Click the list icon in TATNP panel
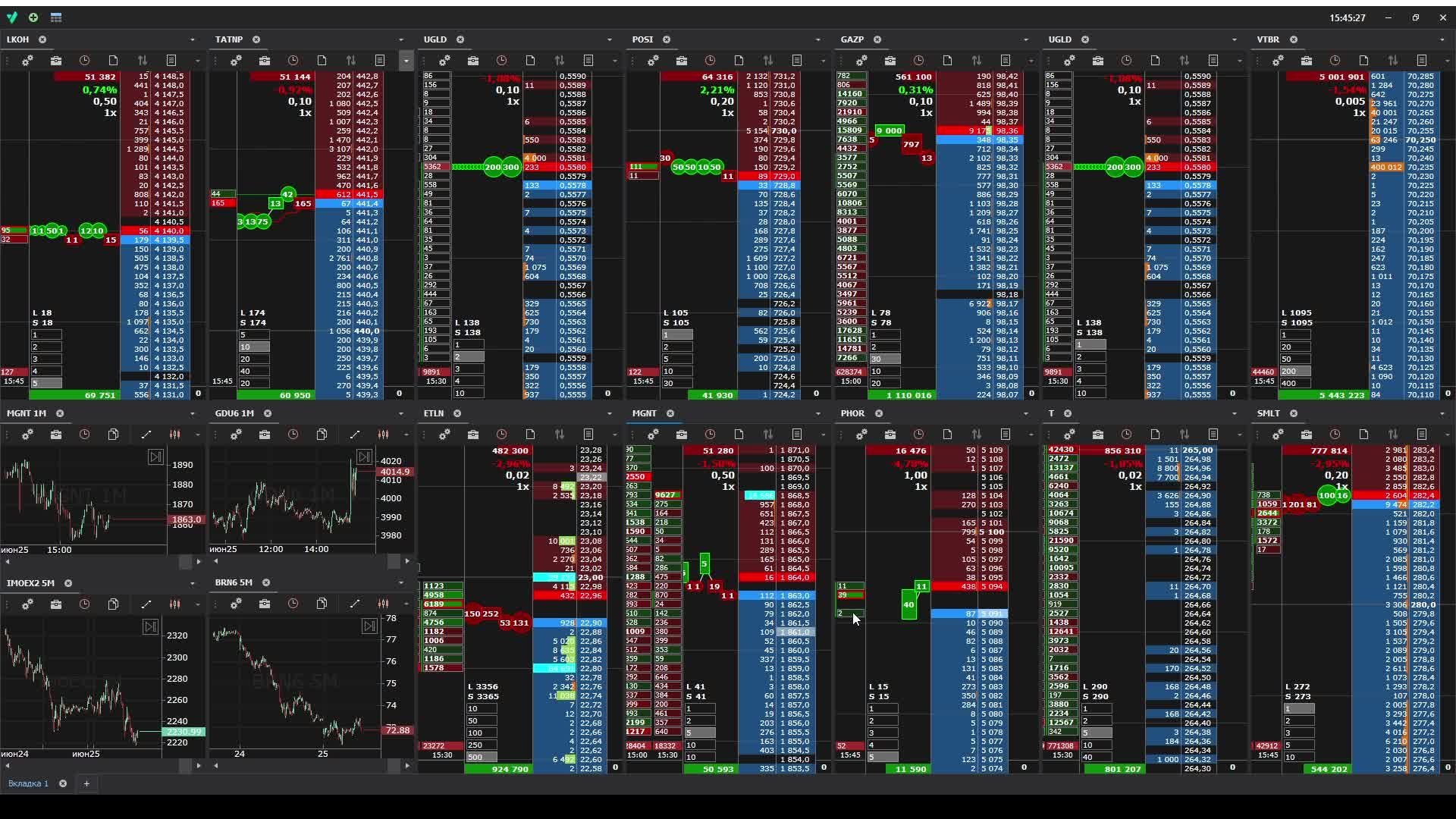 (380, 61)
